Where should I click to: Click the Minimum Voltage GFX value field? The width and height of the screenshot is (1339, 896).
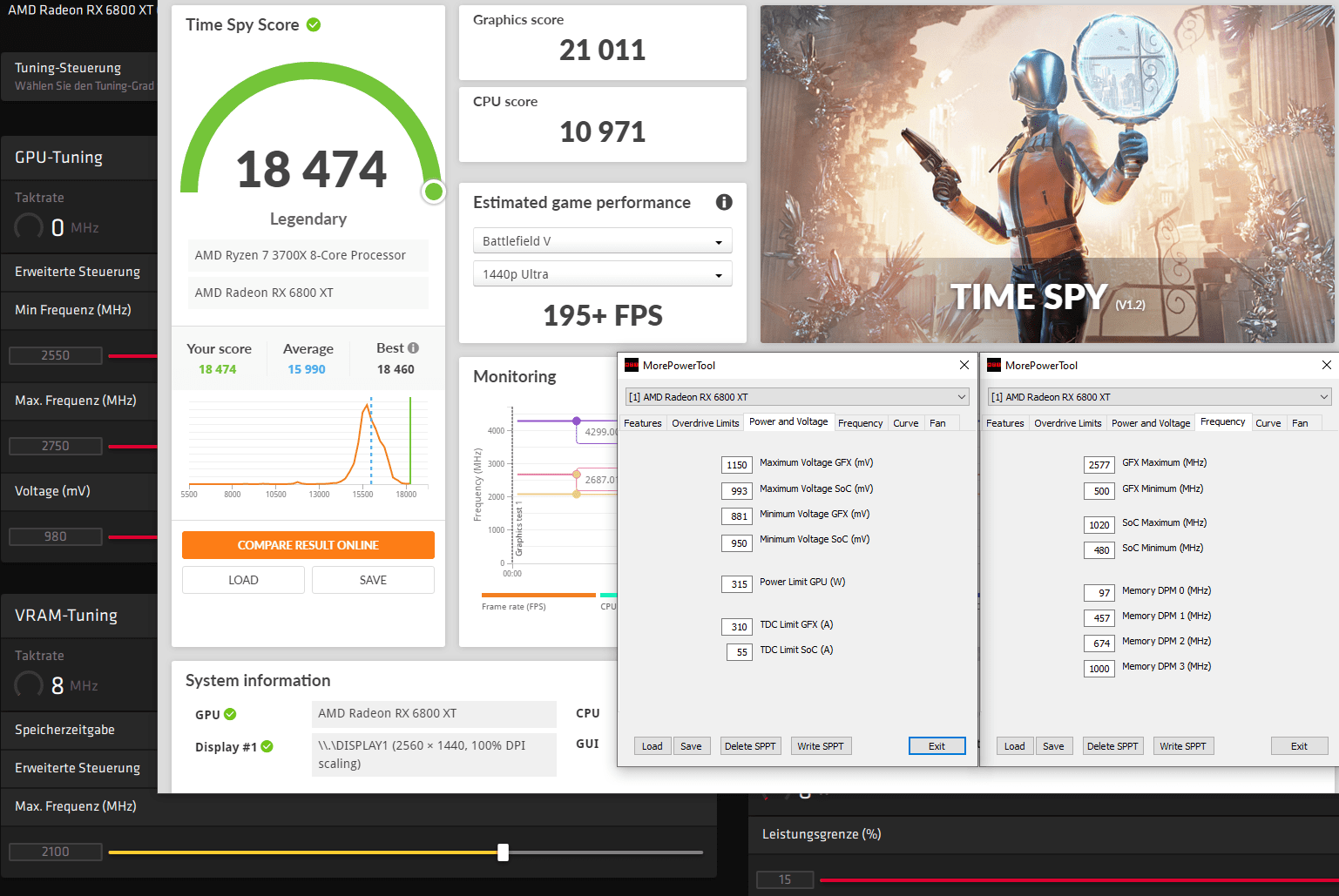coord(737,516)
